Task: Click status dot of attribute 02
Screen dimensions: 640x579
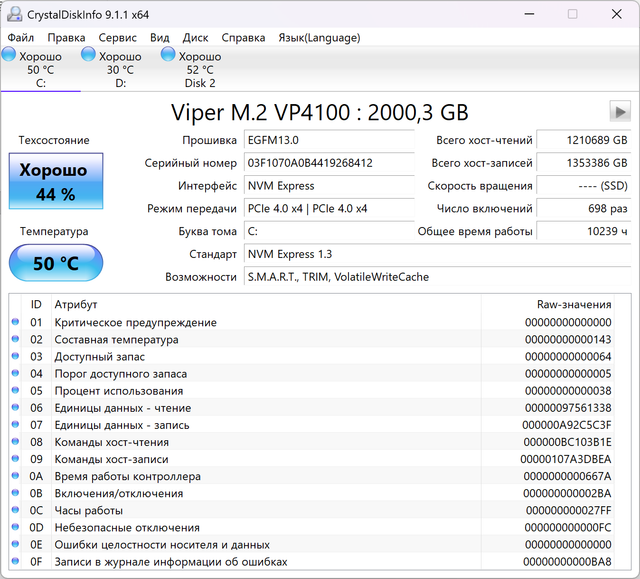Action: click(16, 339)
